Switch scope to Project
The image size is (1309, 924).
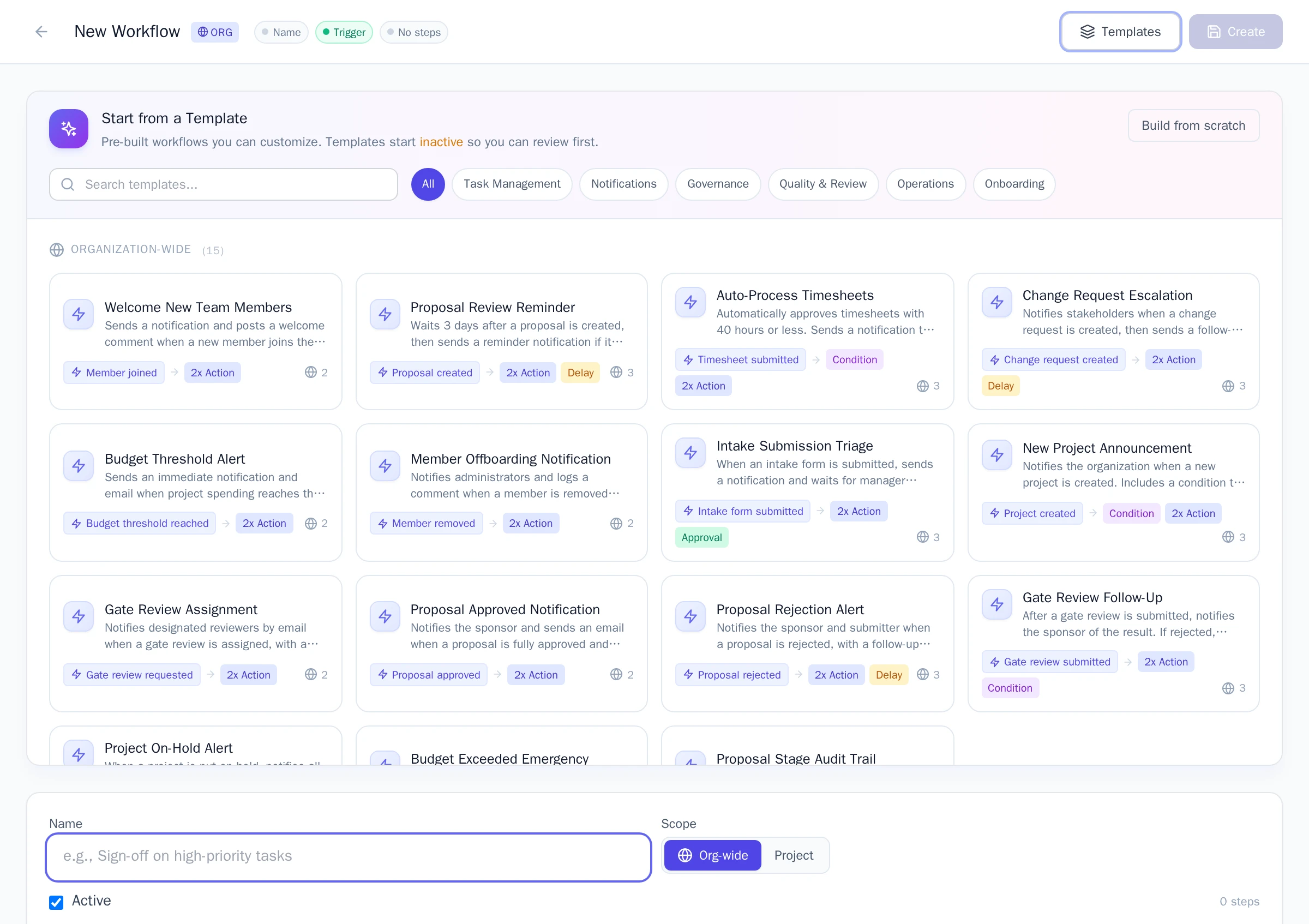(x=794, y=855)
